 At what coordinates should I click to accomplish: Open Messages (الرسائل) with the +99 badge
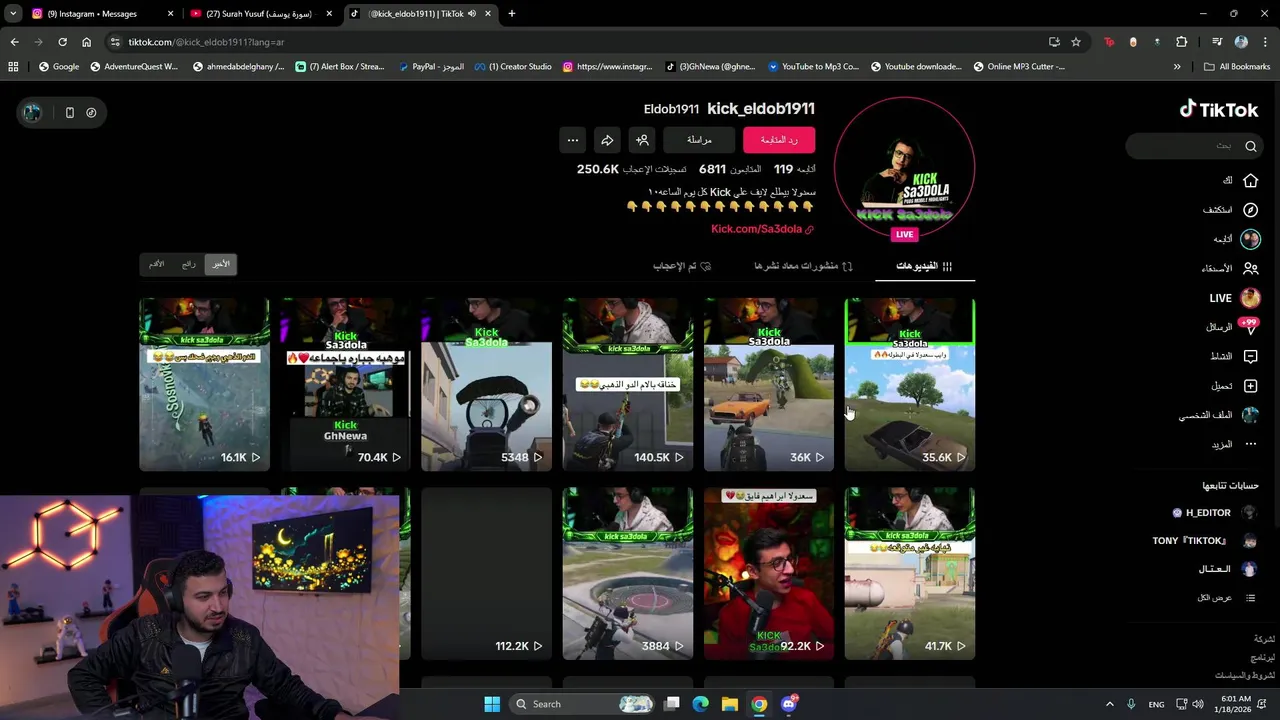[1234, 327]
